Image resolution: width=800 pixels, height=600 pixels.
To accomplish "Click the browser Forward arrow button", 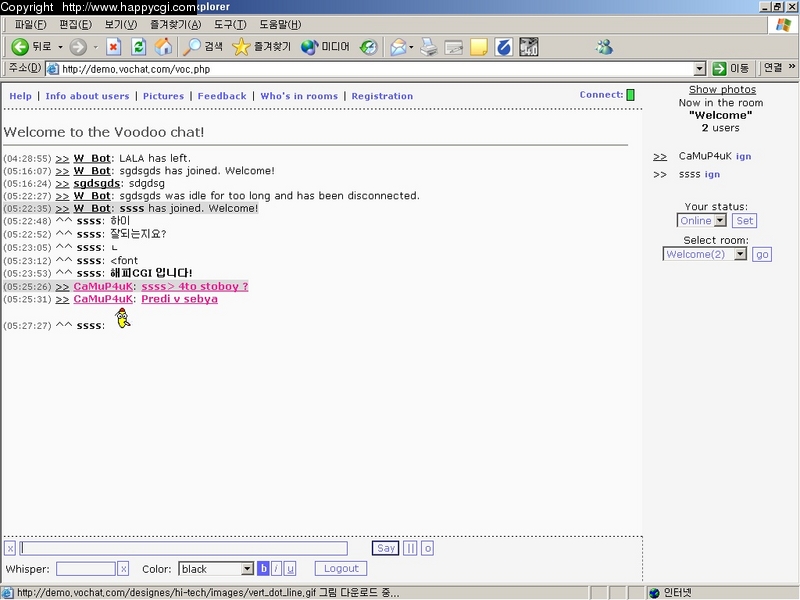I will (x=78, y=47).
